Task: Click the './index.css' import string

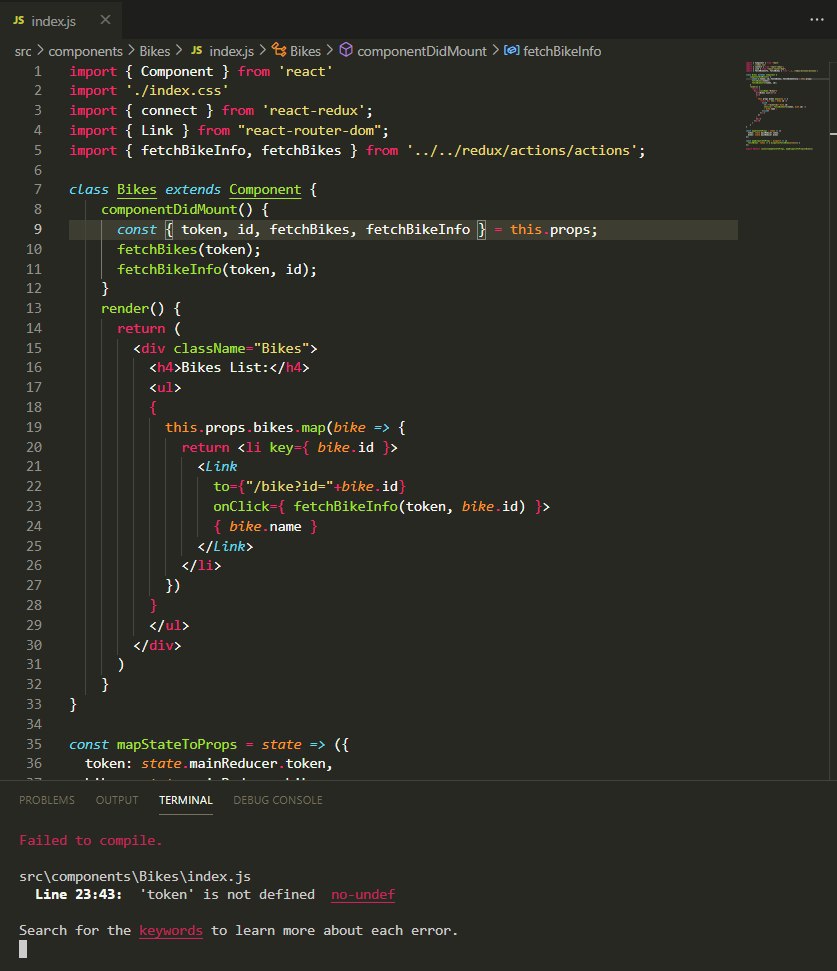Action: click(178, 91)
